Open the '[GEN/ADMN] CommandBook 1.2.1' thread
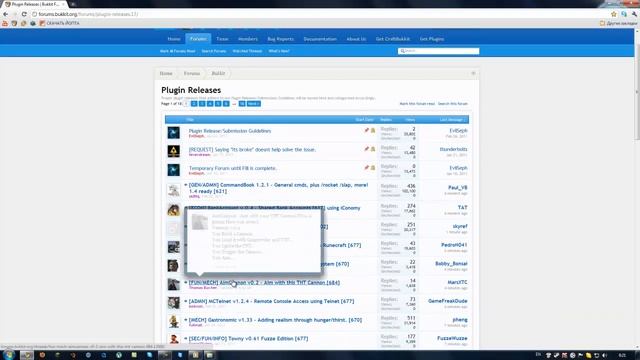 click(x=278, y=188)
